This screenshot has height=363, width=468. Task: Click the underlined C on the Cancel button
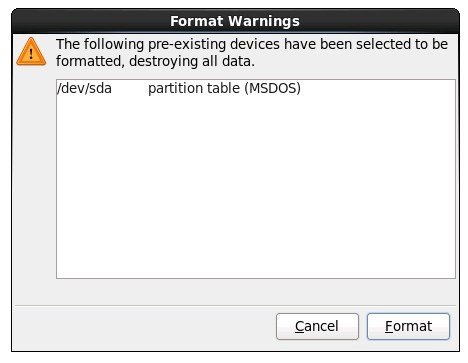(299, 326)
